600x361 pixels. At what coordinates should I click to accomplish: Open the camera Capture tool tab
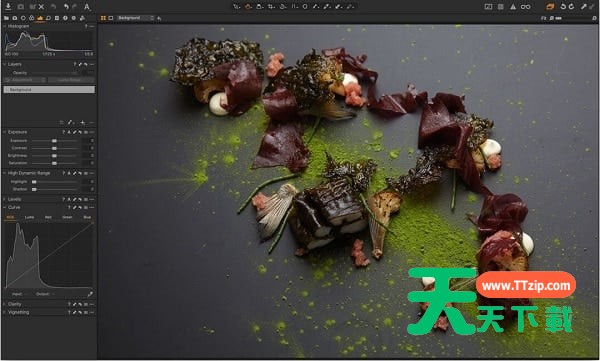pyautogui.click(x=15, y=18)
